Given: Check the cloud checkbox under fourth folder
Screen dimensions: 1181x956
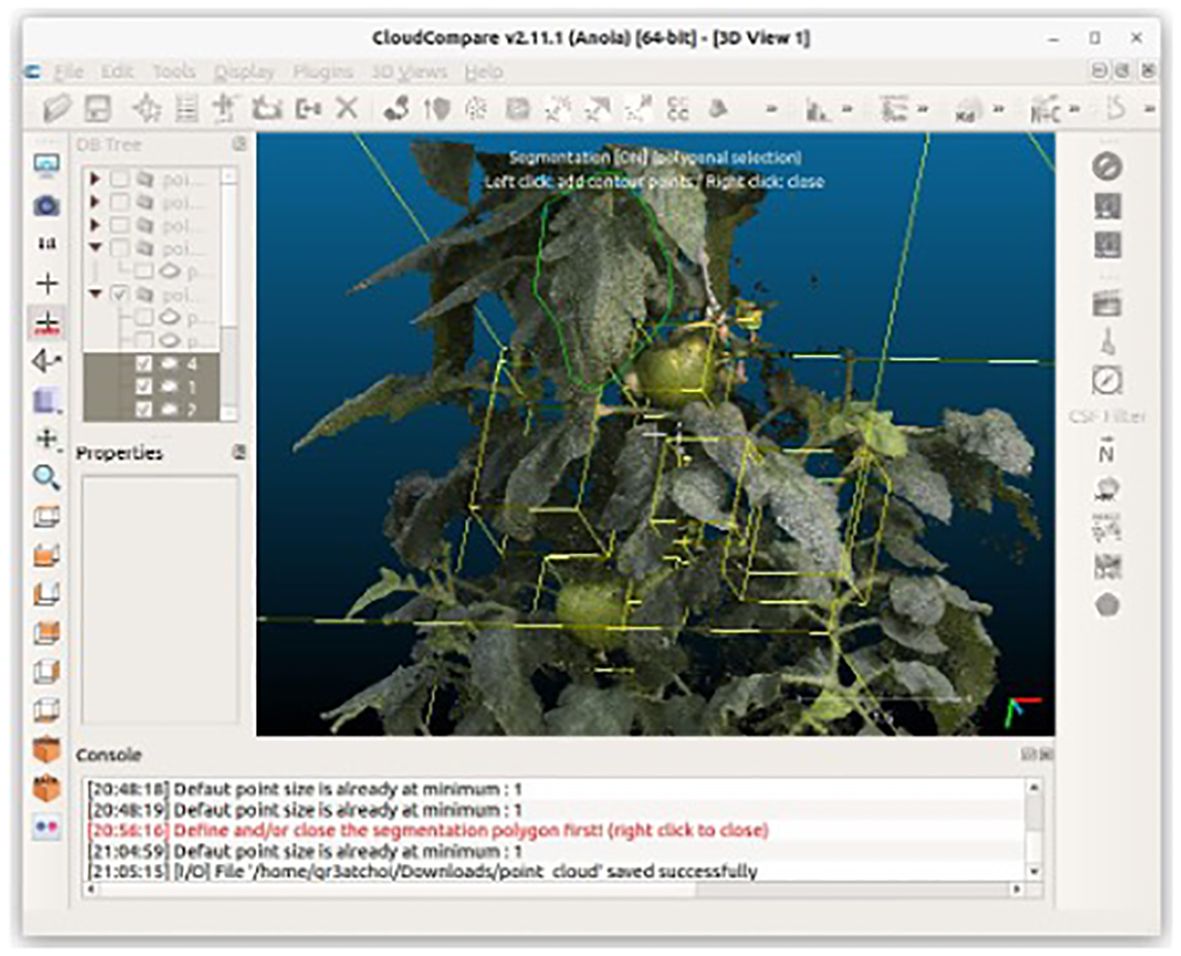Looking at the screenshot, I should pos(144,270).
